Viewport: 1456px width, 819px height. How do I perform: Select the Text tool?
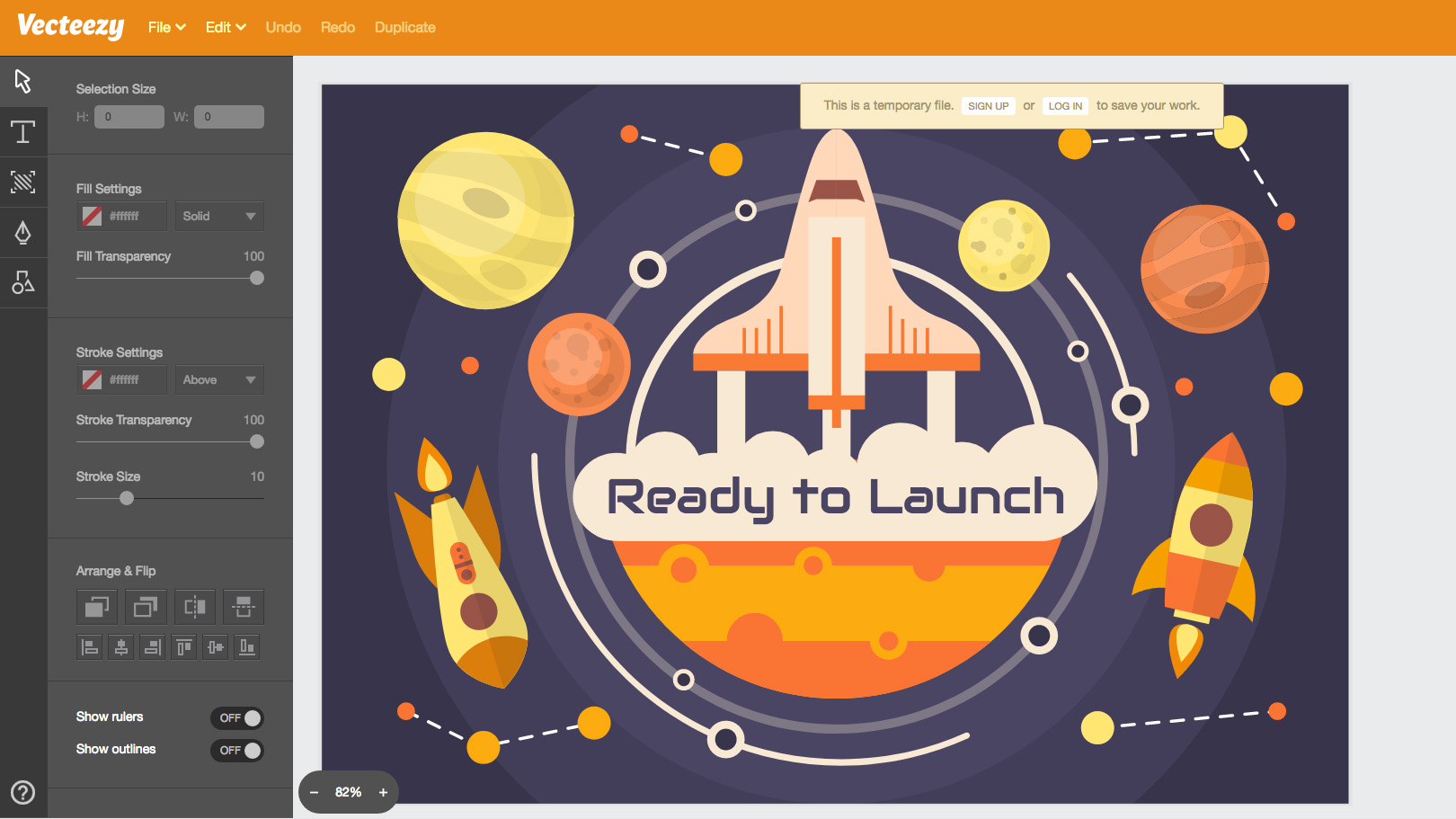[x=23, y=132]
